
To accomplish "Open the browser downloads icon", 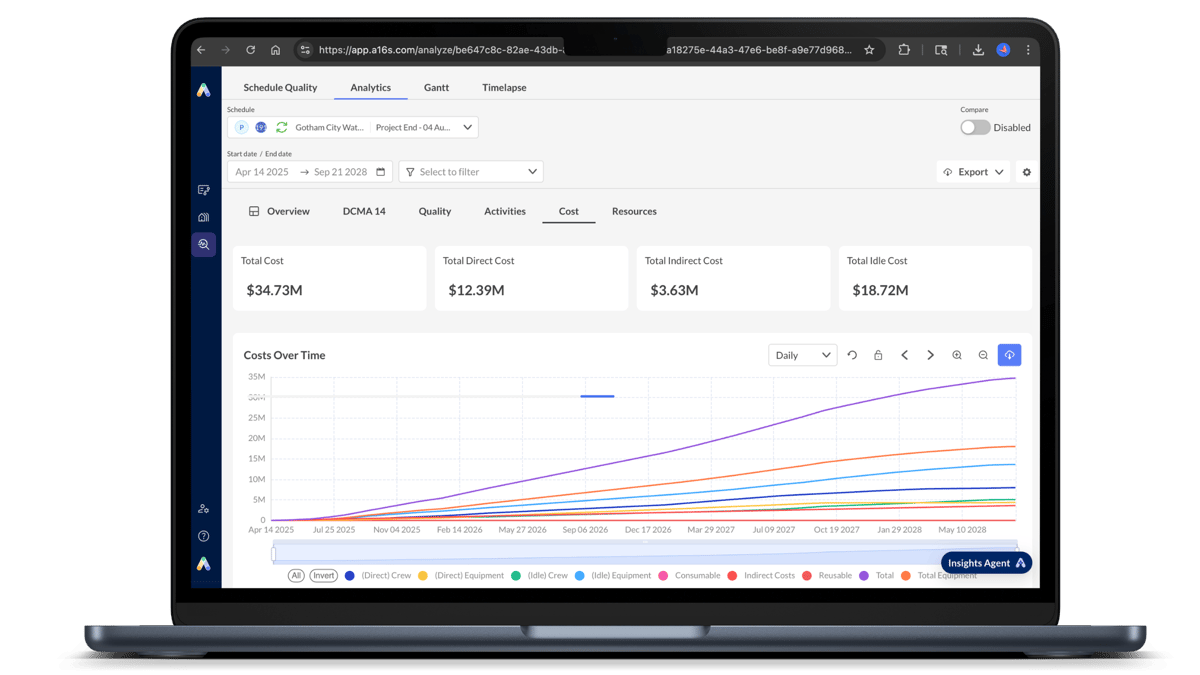I will 978,50.
